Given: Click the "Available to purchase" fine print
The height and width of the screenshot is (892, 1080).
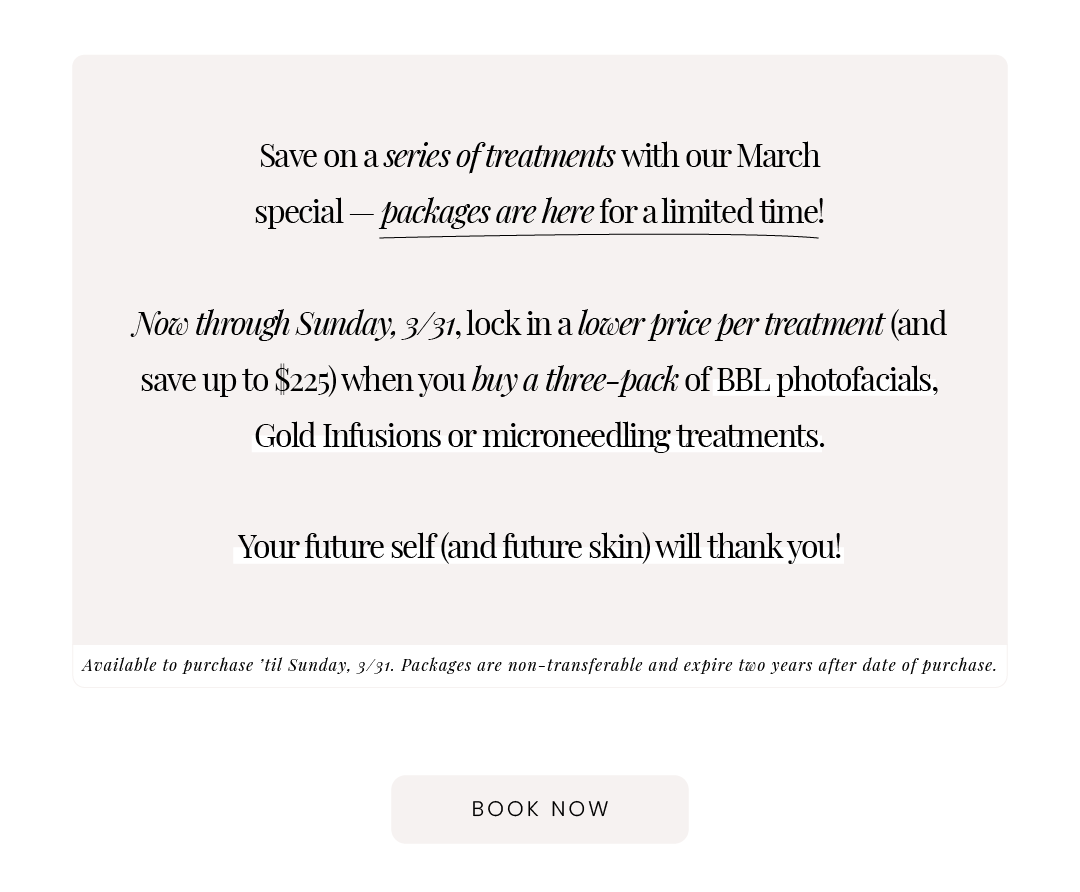Looking at the screenshot, I should pyautogui.click(x=168, y=665).
